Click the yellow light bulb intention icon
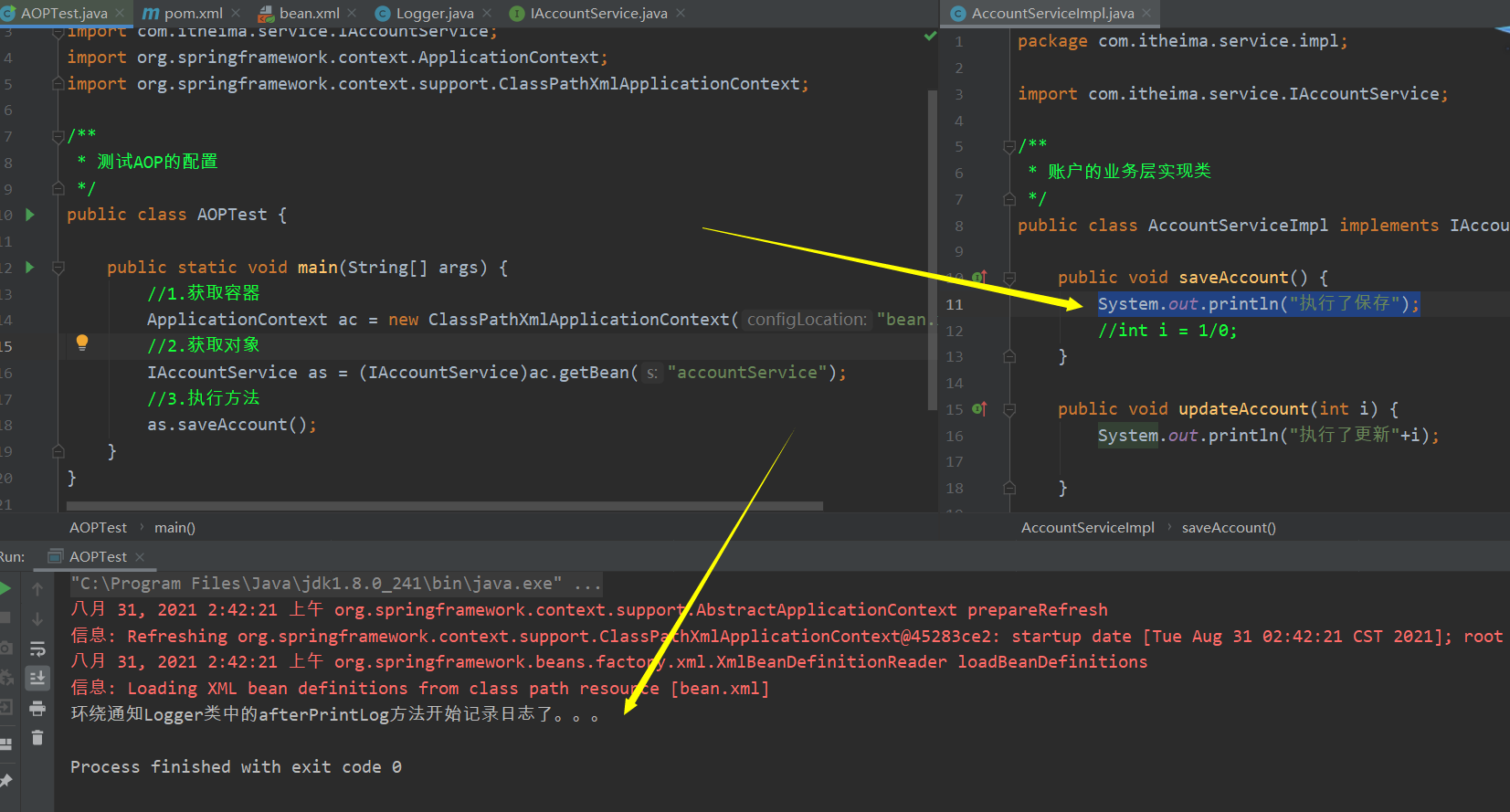The image size is (1510, 812). coord(82,343)
